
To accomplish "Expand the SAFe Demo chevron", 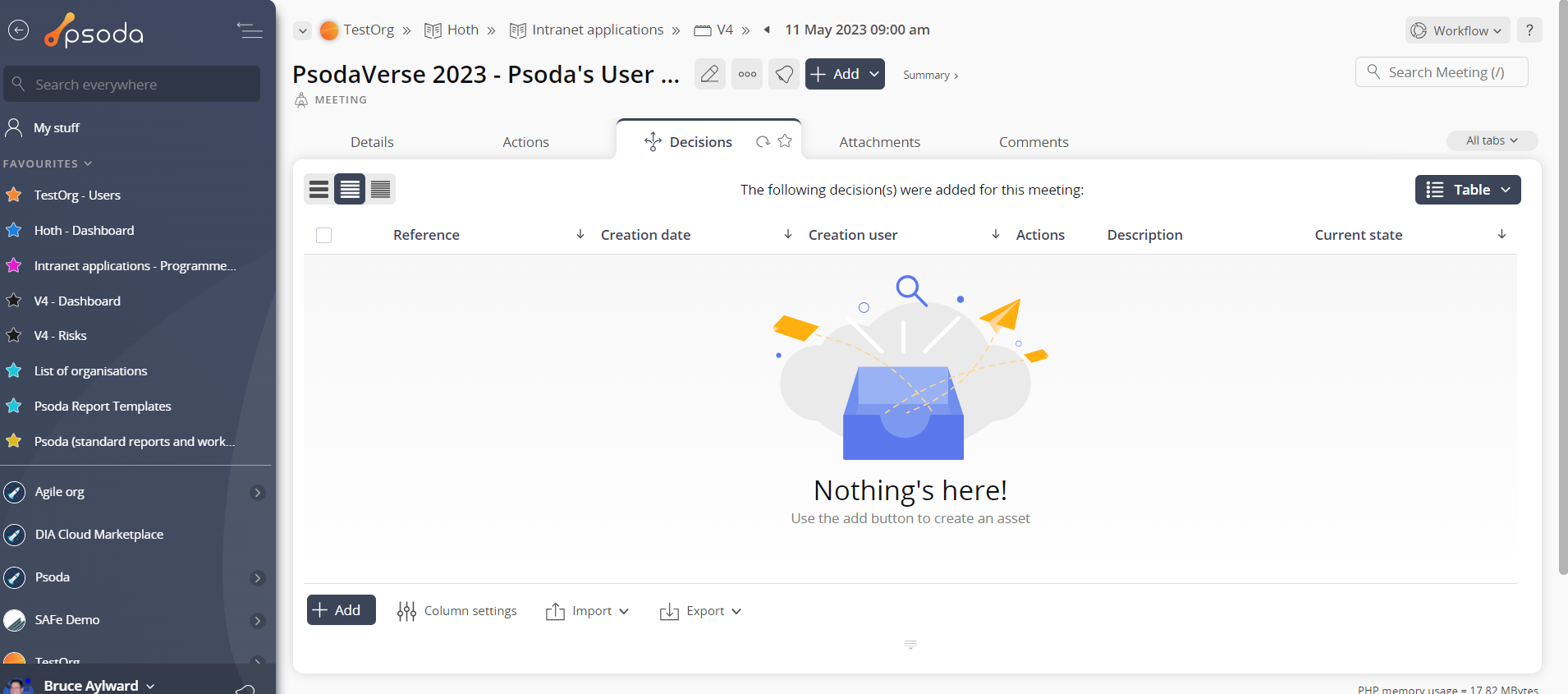I will click(x=258, y=621).
